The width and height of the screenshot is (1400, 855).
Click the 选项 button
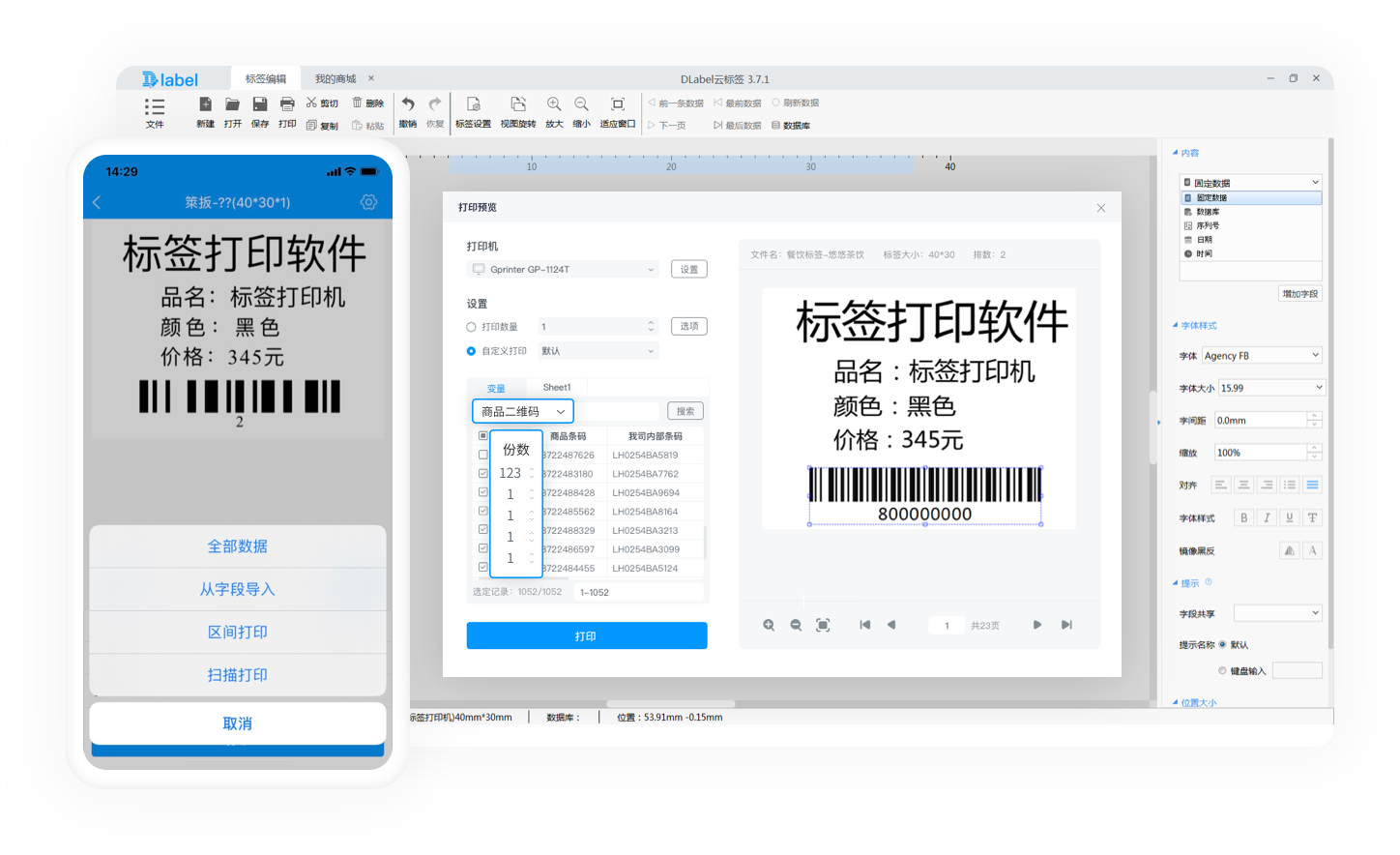point(689,326)
